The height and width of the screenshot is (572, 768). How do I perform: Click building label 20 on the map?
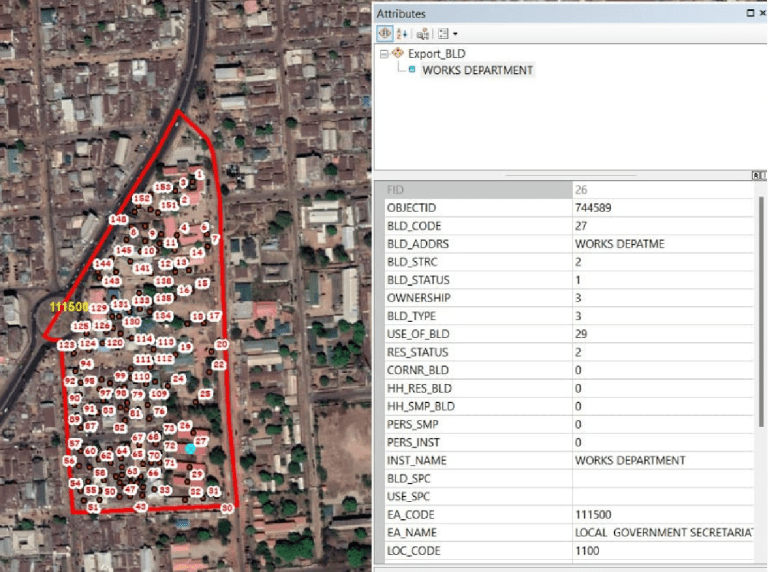tap(222, 344)
